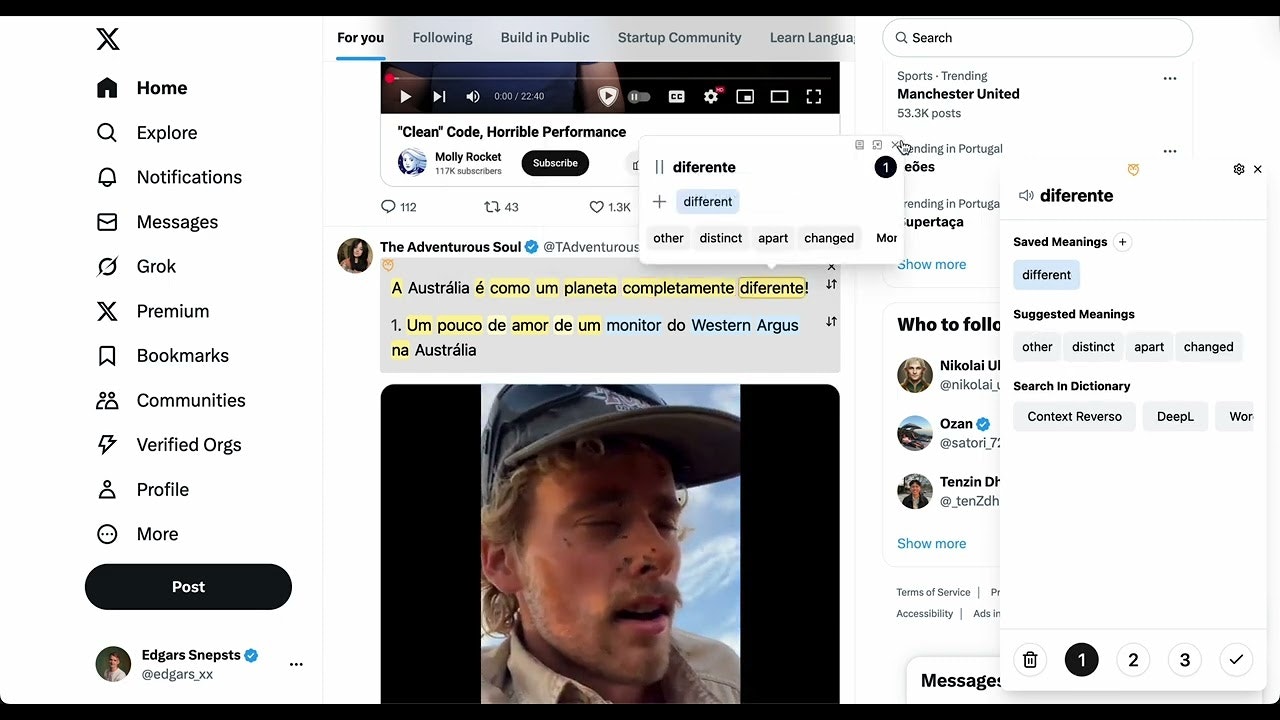
Task: Open the Manchester United trending topic
Action: pos(958,94)
